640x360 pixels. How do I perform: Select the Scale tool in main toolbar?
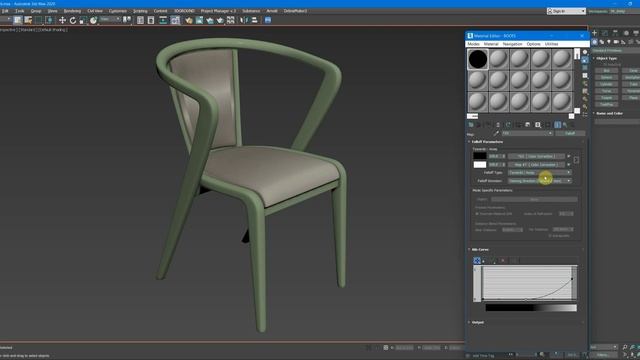click(x=83, y=20)
